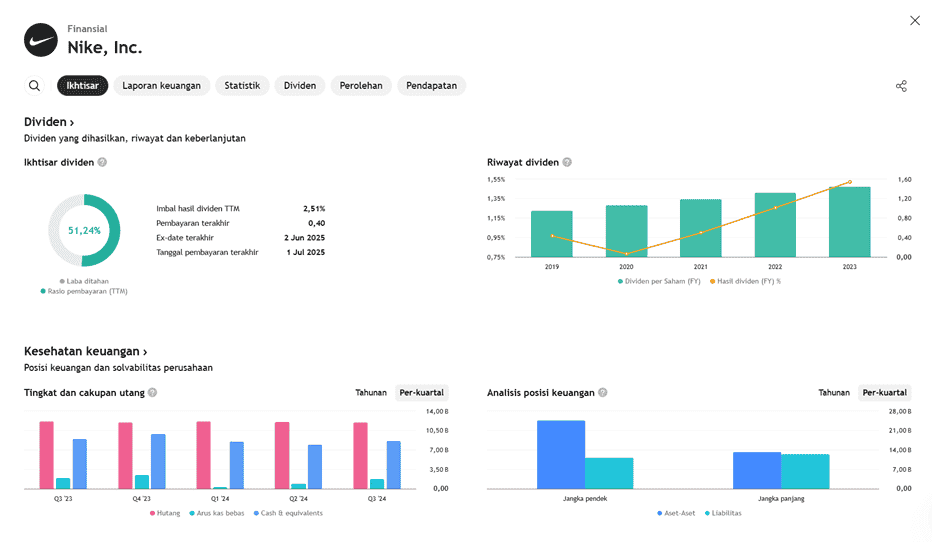Click the Q3 '23 pink Hutang bar
Screen dimensions: 932x542
click(47, 455)
